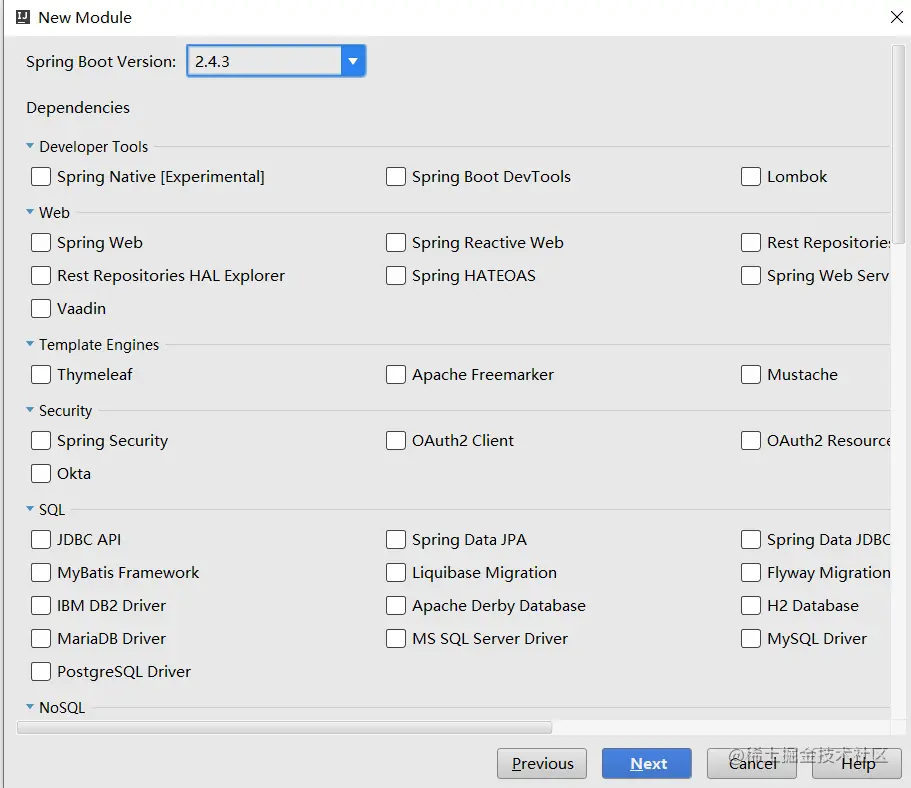Go back with the Previous button
Viewport: 911px width, 788px height.
(542, 763)
